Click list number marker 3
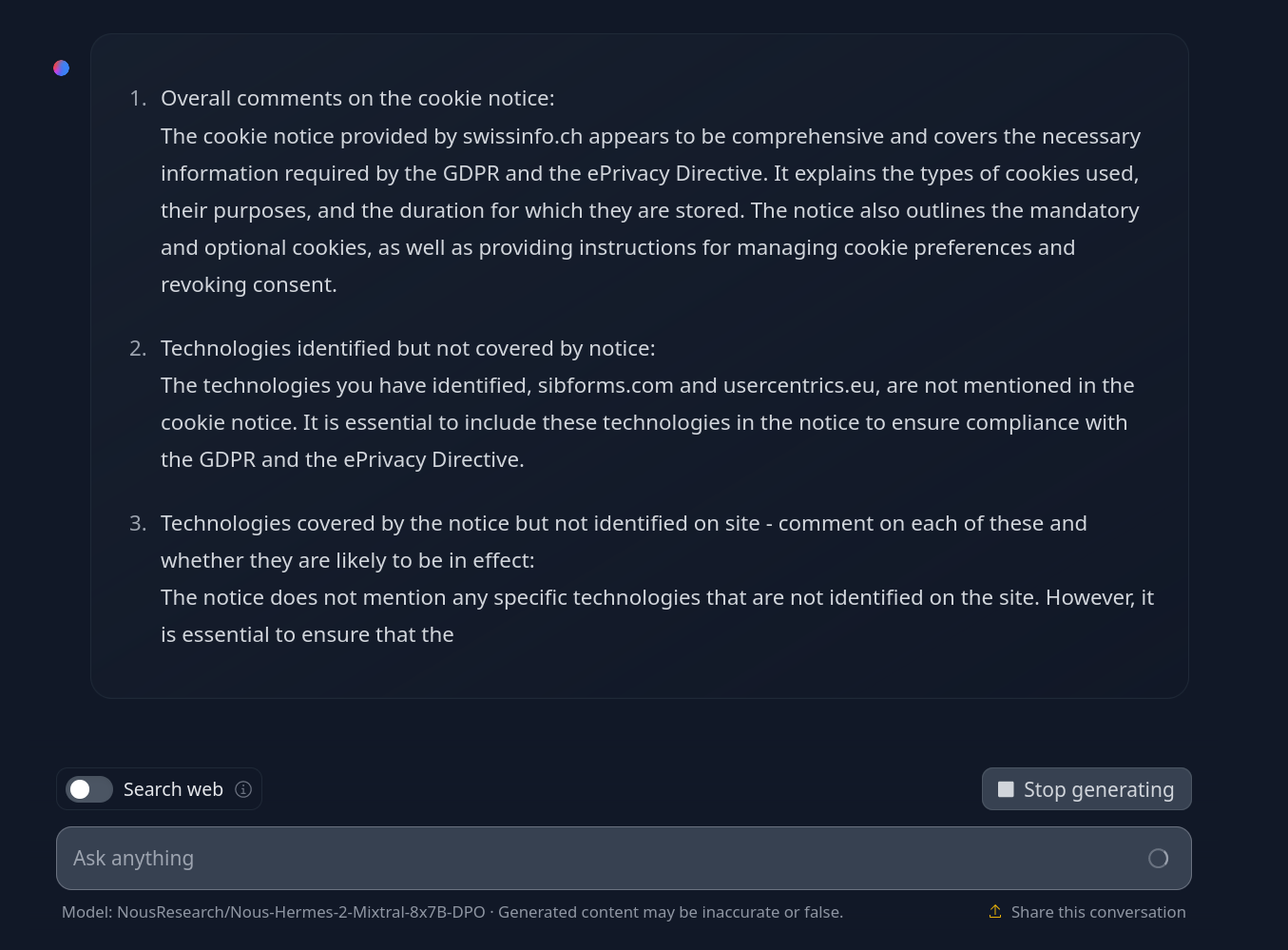 [x=138, y=523]
